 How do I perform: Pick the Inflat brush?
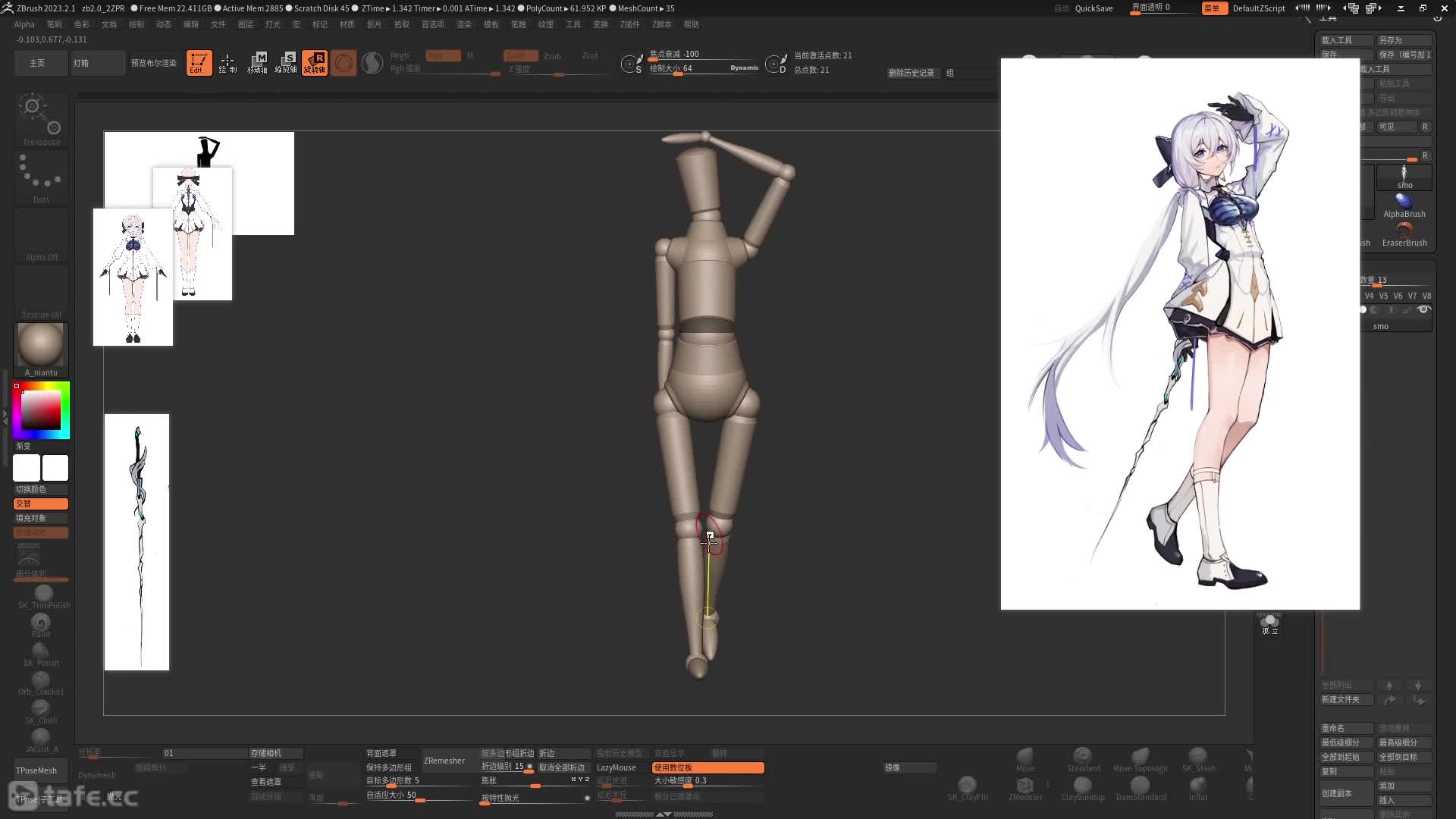coord(1198,789)
